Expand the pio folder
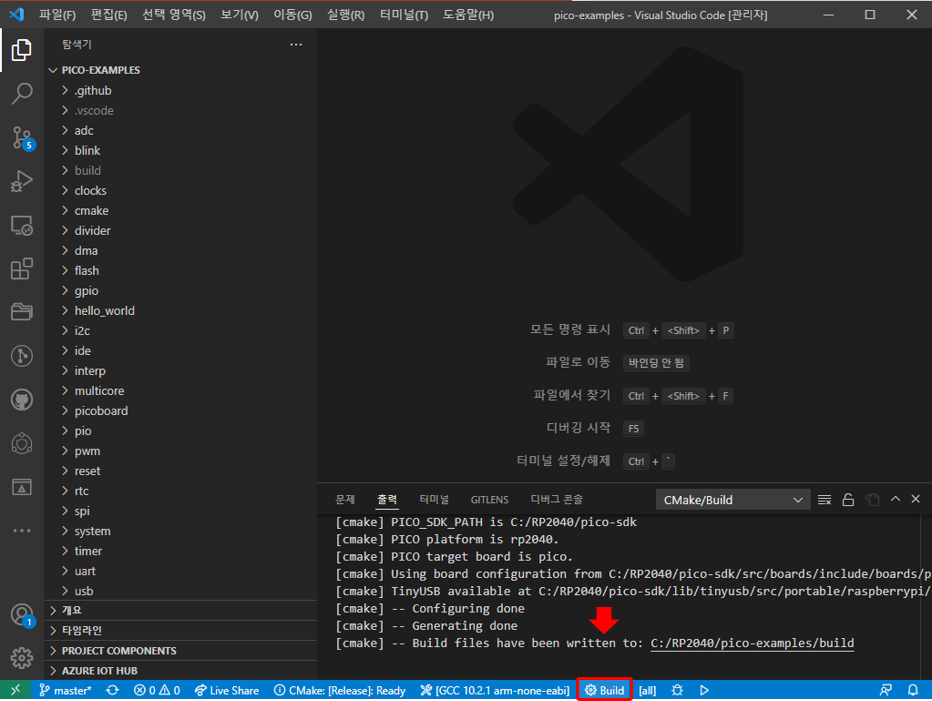The image size is (932, 701). click(x=181, y=430)
